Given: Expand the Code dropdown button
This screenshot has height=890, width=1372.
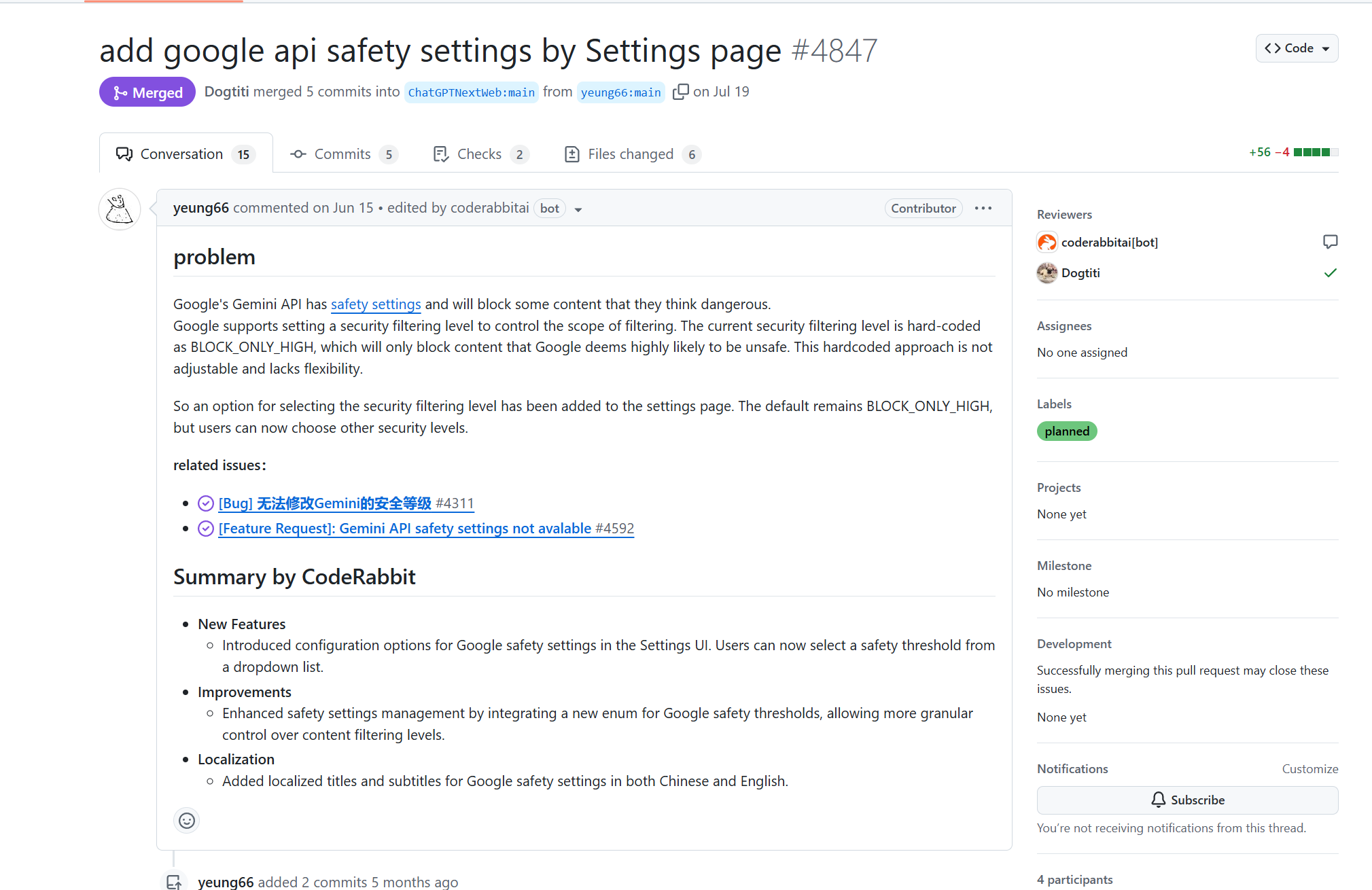Looking at the screenshot, I should (1297, 48).
